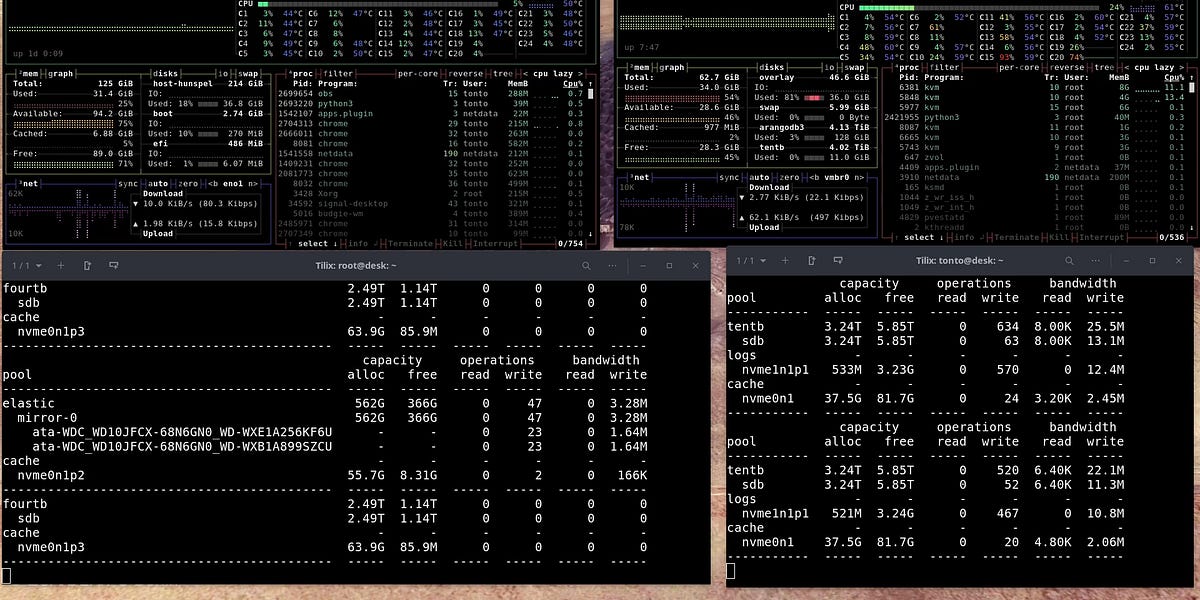Open the 1/1 session dropdown in root@desk Tilix

27,265
